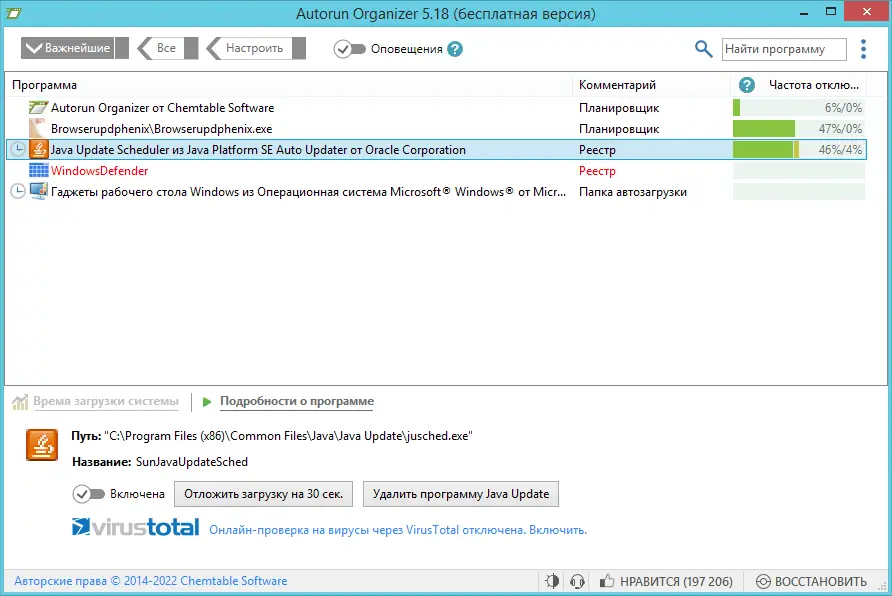Select the red WindowsDefender entry

(100, 171)
